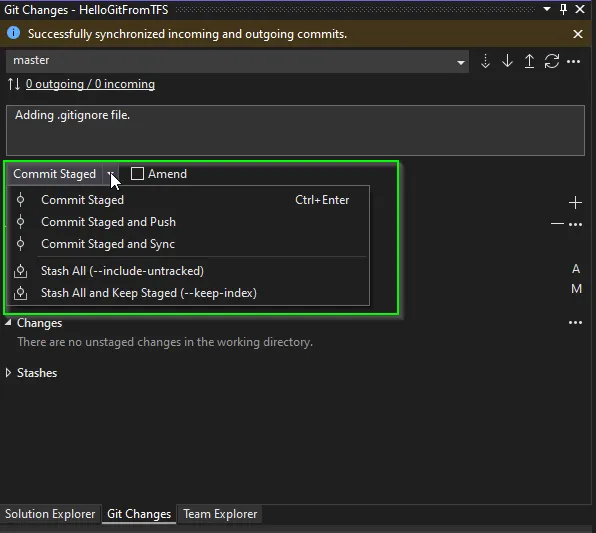This screenshot has width=596, height=533.
Task: Click the Sync circular-arrows icon
Action: click(552, 61)
